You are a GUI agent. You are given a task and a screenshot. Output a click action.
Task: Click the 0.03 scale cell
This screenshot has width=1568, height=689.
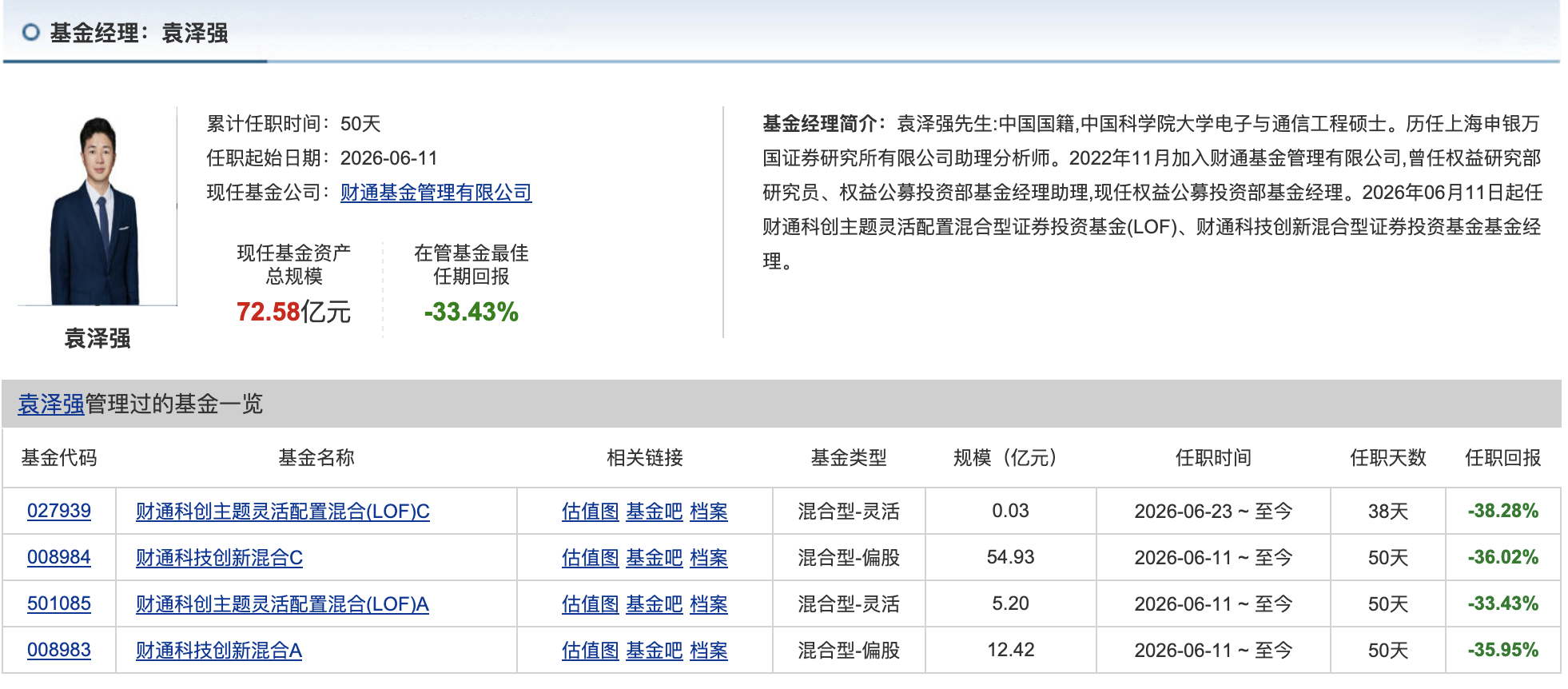pyautogui.click(x=1010, y=511)
